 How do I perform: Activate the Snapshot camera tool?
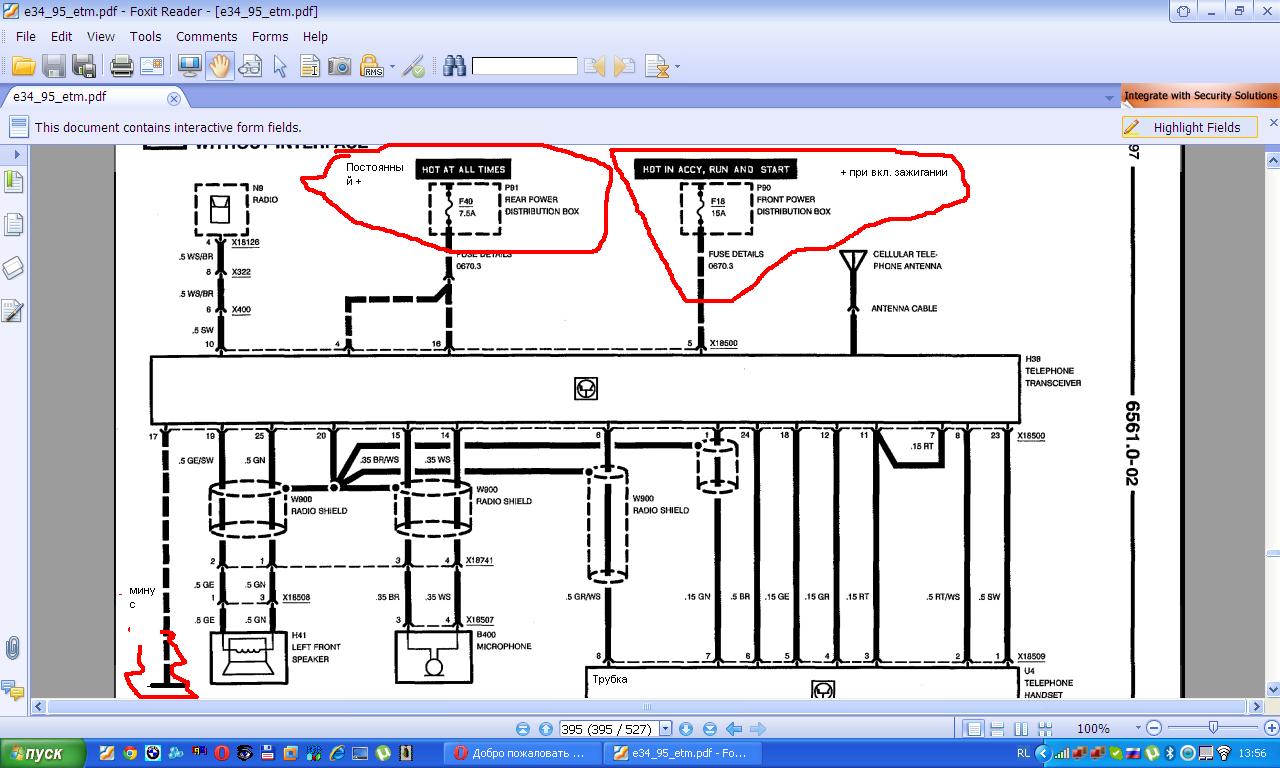340,67
